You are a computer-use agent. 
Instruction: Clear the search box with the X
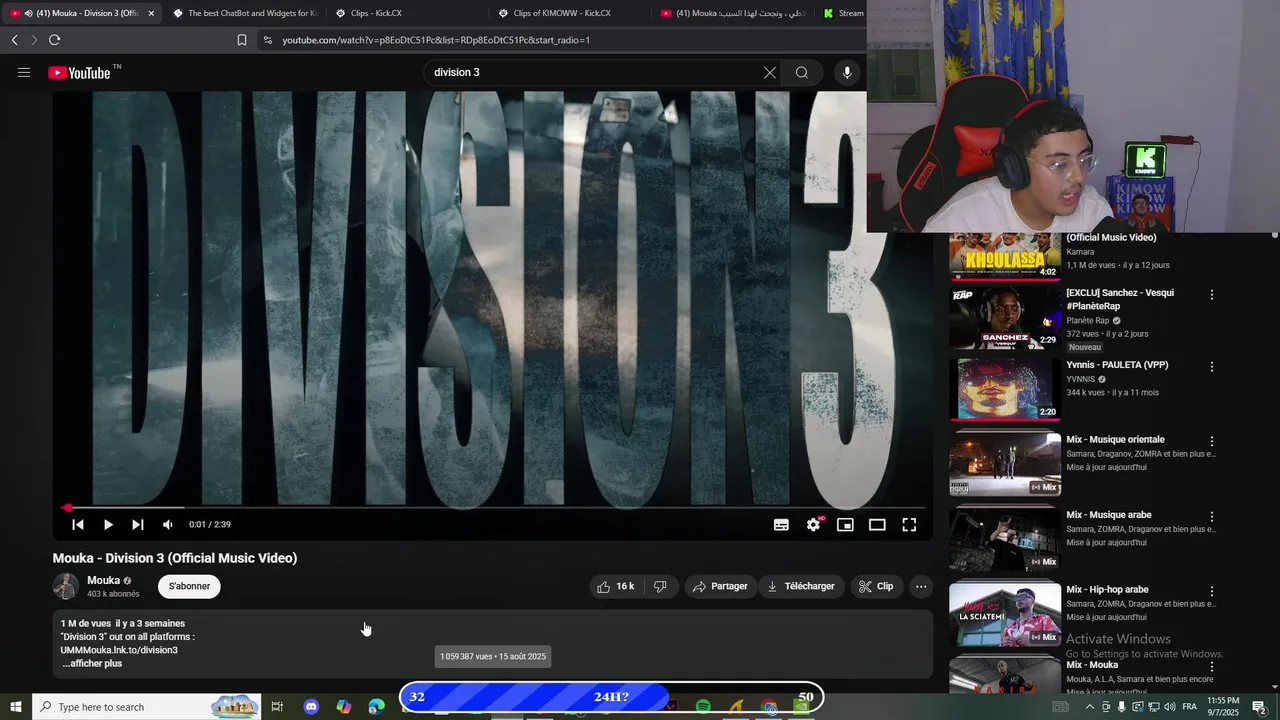click(x=769, y=72)
